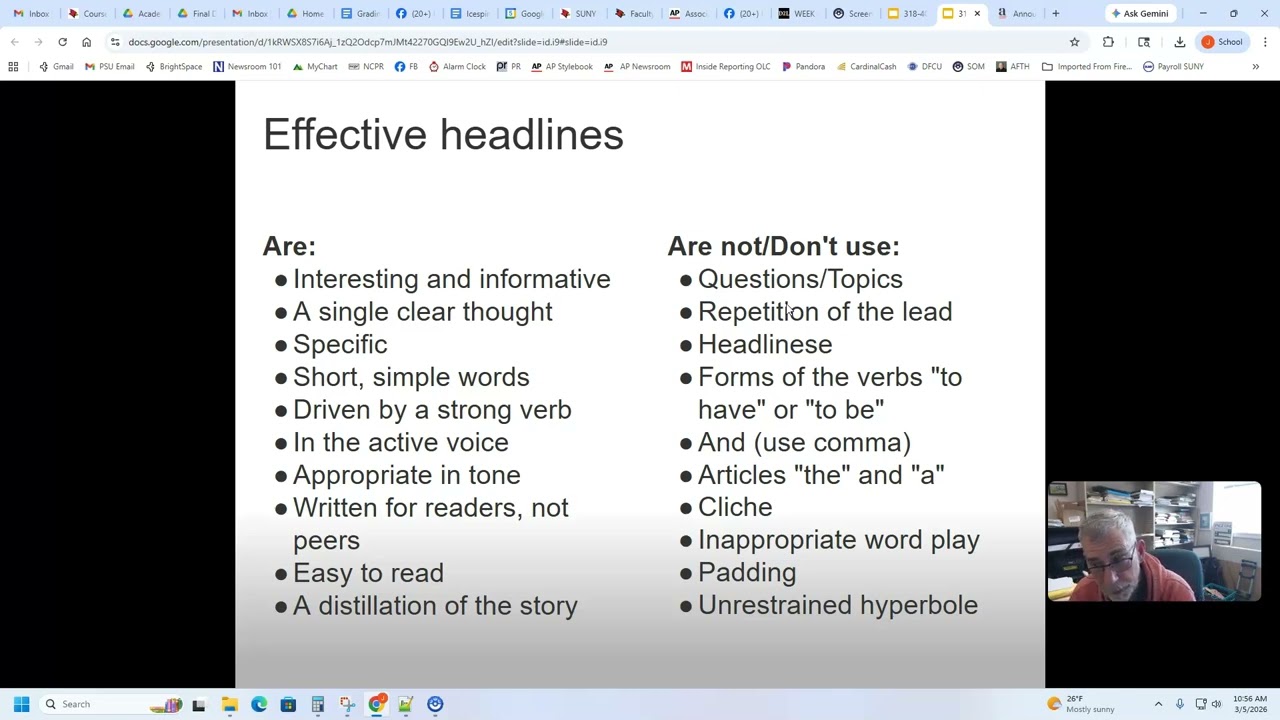
Task: Open the Pandora bookmark
Action: coord(803,66)
